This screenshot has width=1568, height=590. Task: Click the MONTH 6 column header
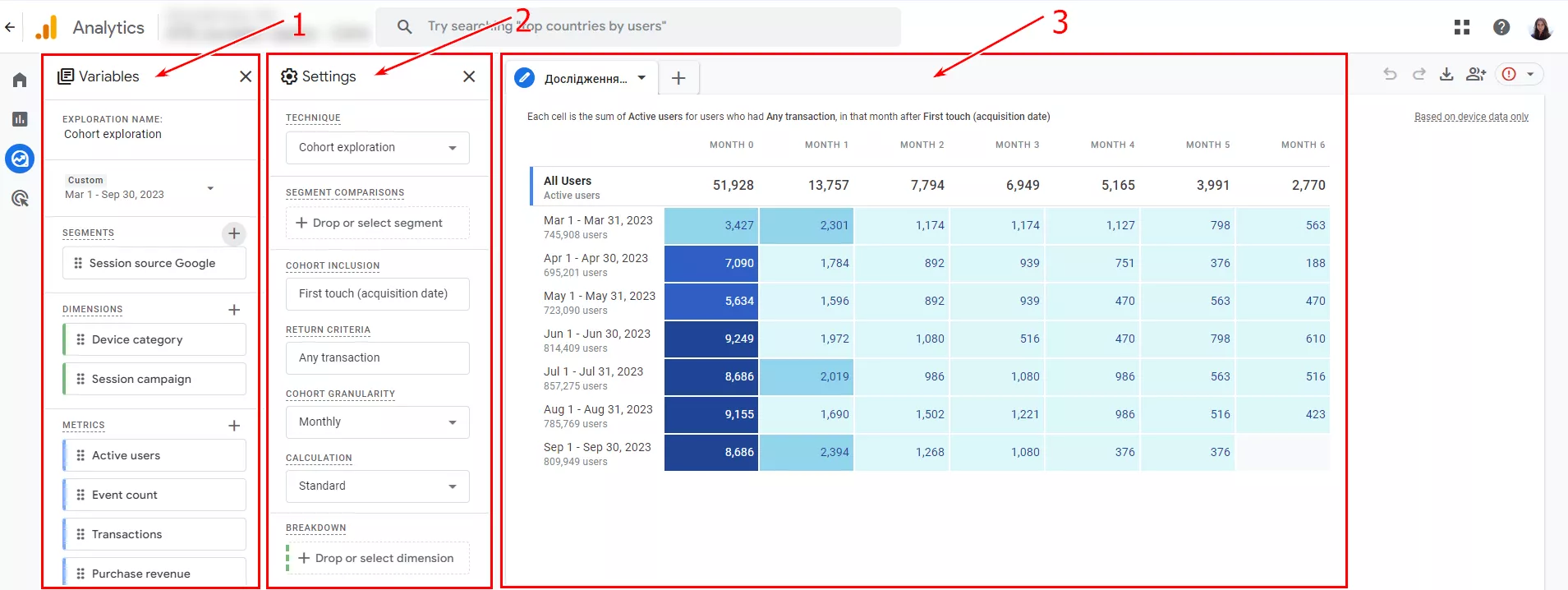1304,145
